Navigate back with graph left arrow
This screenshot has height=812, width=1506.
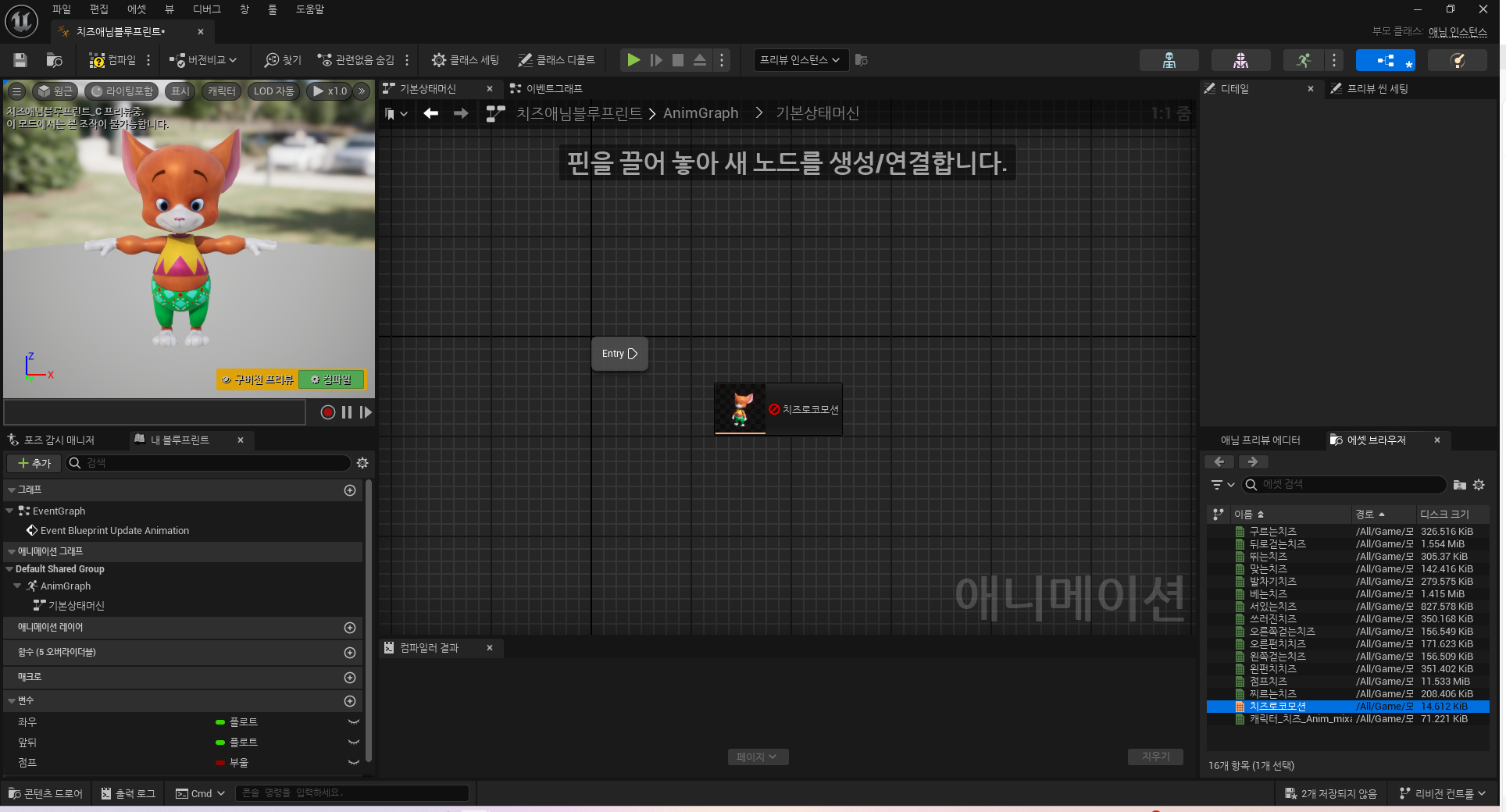pos(430,113)
